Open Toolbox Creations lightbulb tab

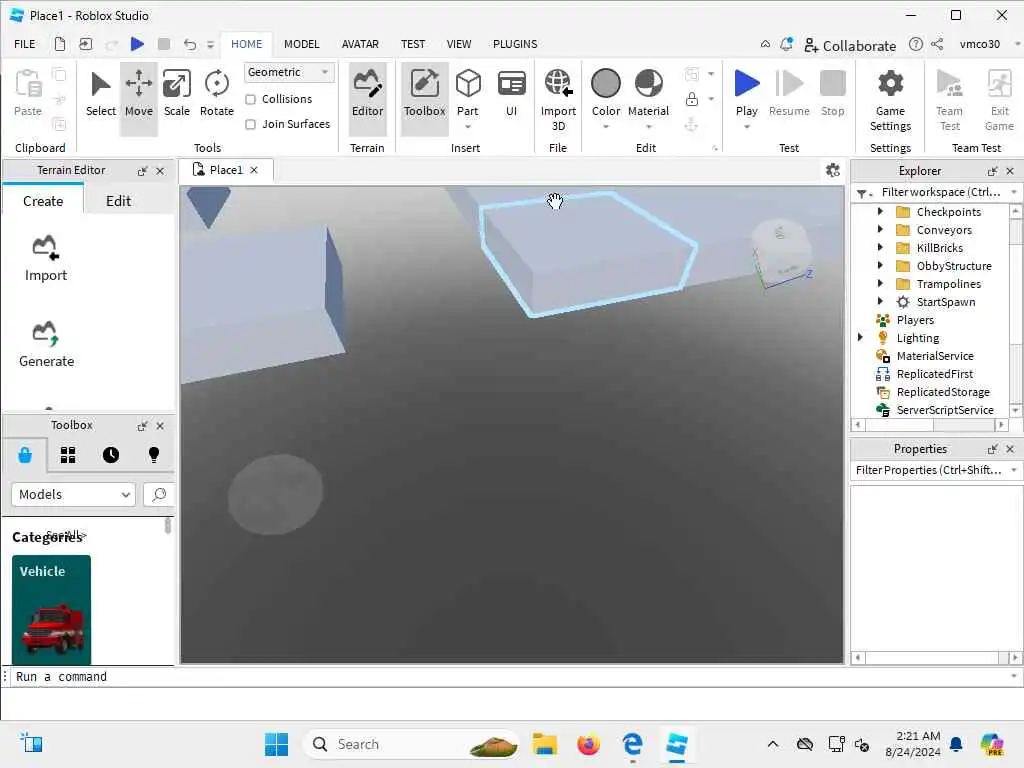(x=153, y=455)
